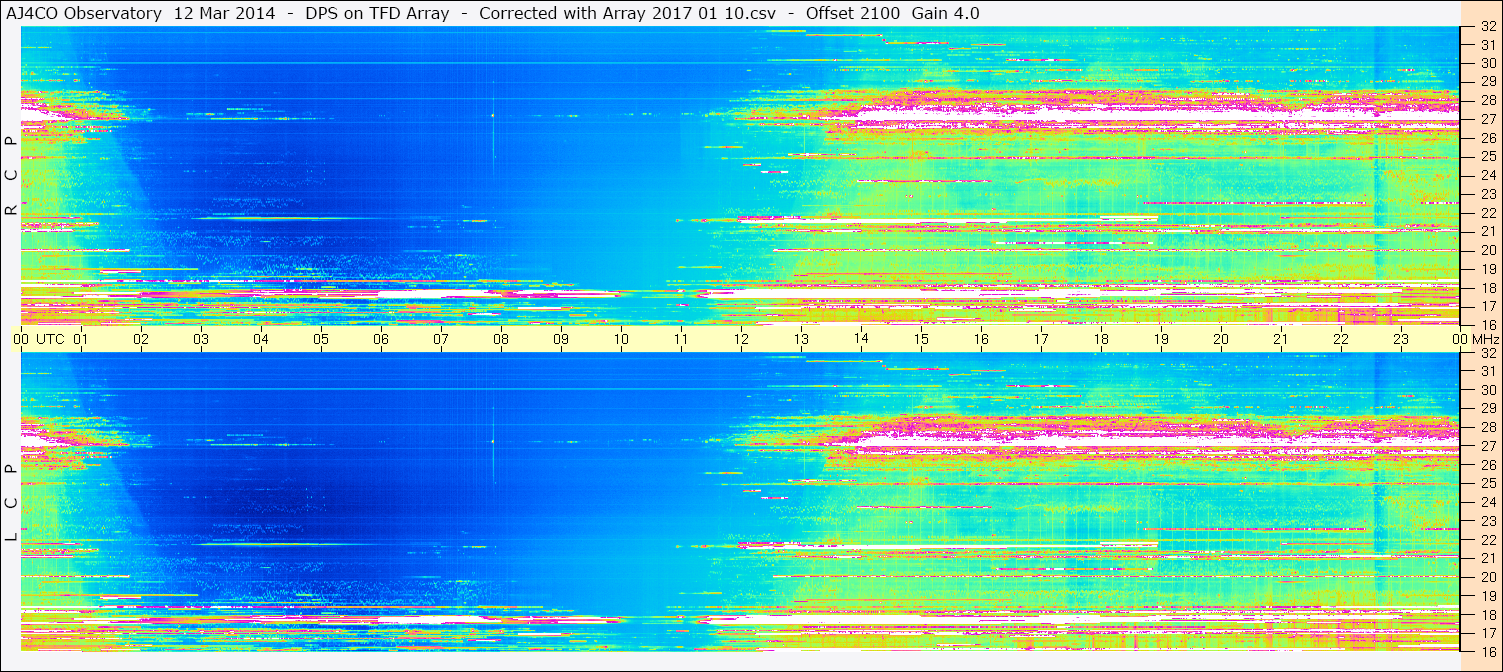Click the 18 MHz tick of the RCP panel

pos(1488,288)
